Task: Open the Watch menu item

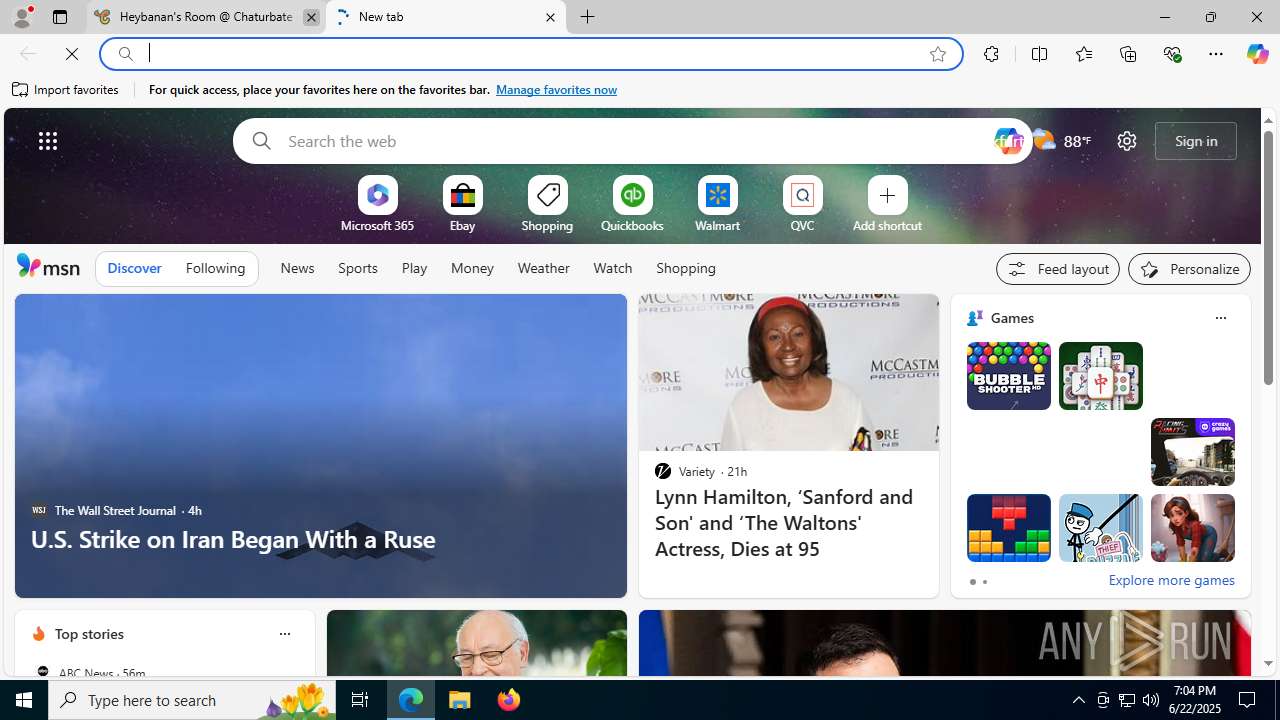Action: tap(612, 268)
